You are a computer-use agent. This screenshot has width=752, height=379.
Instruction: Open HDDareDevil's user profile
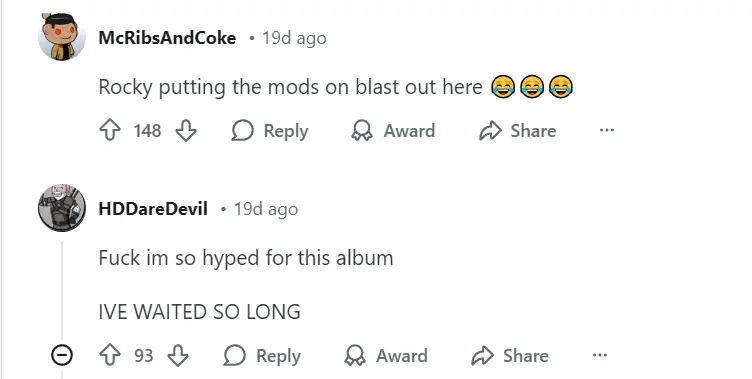click(153, 209)
